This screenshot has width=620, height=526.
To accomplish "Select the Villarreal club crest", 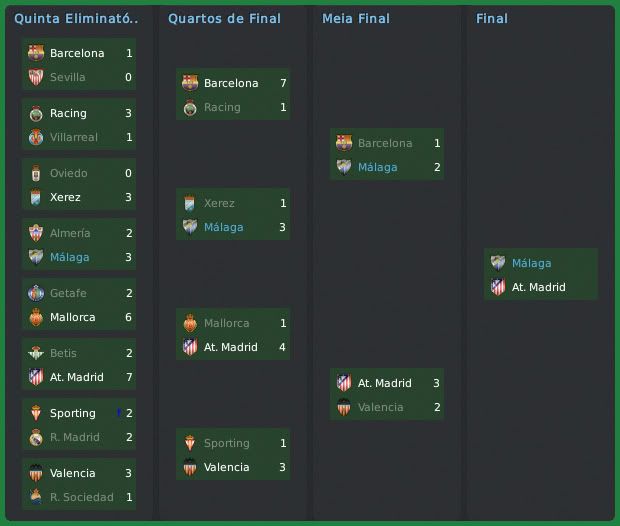I will coord(36,137).
